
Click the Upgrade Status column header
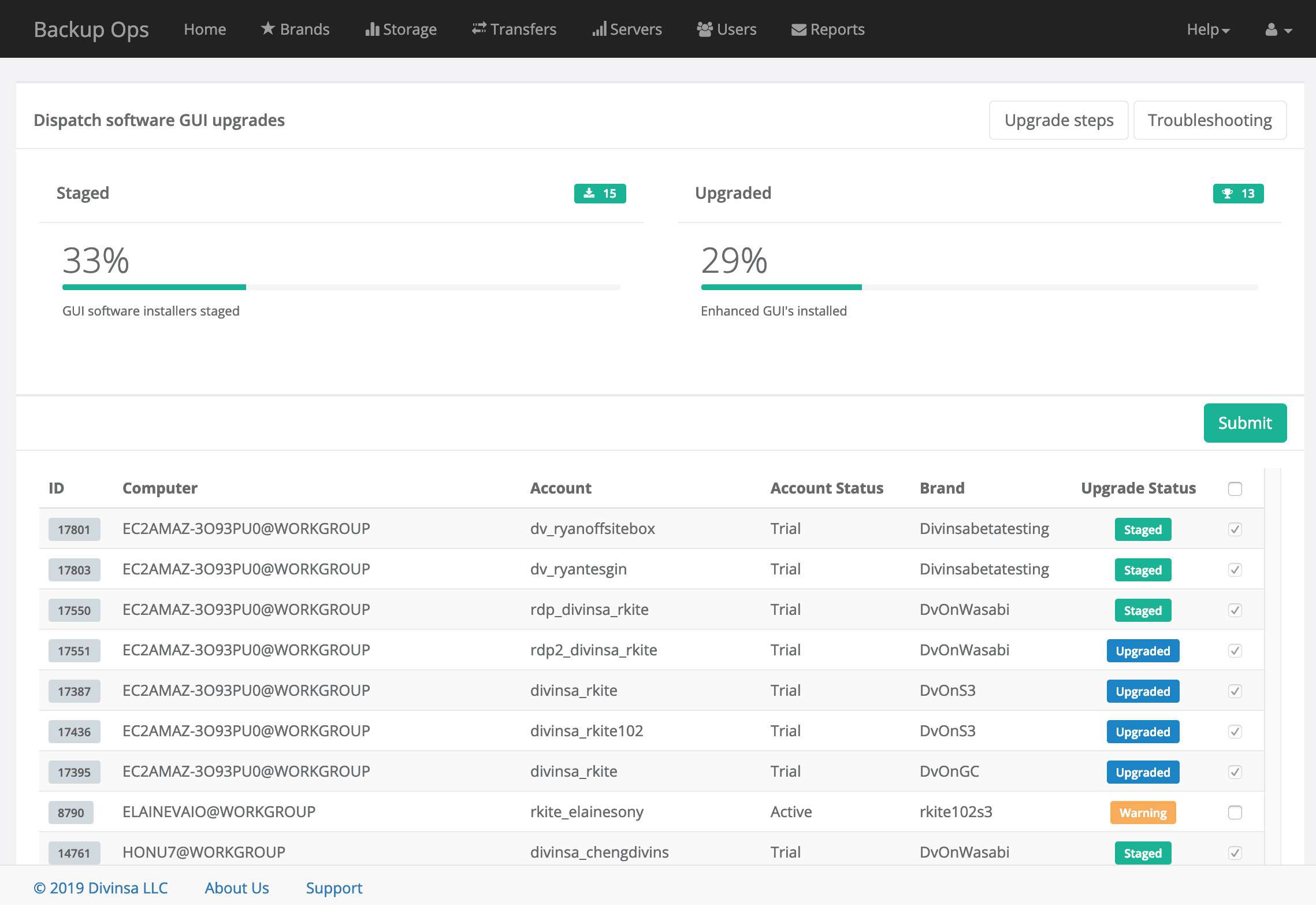(1138, 488)
